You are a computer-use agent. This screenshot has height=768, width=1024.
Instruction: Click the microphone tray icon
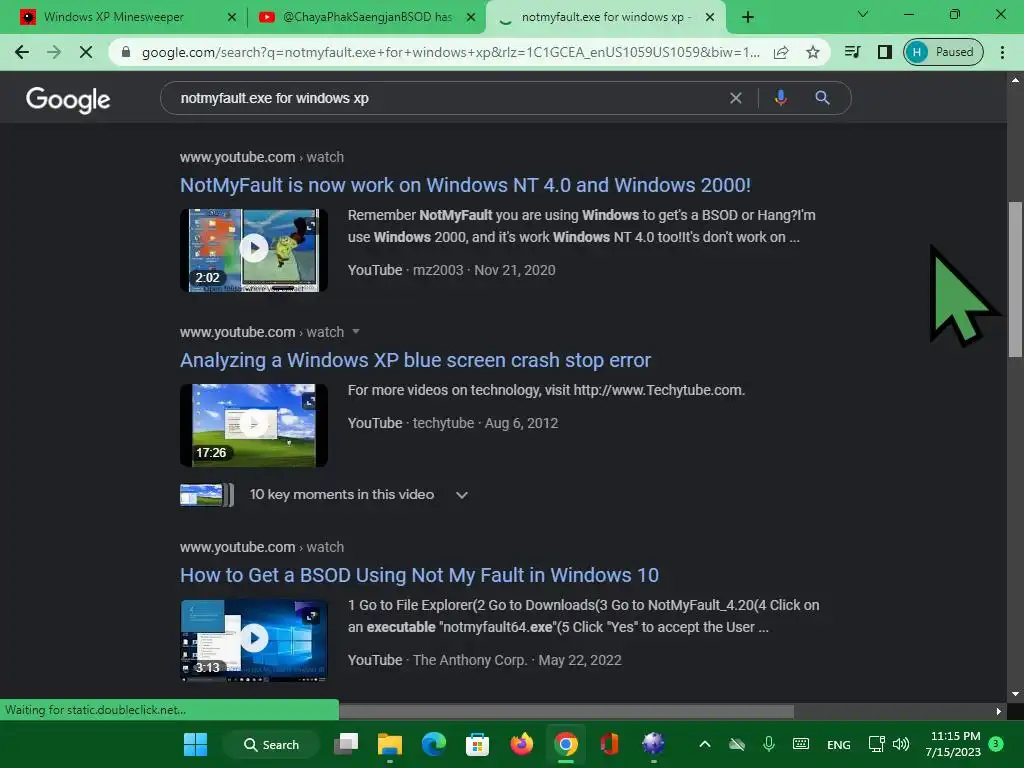coord(769,744)
